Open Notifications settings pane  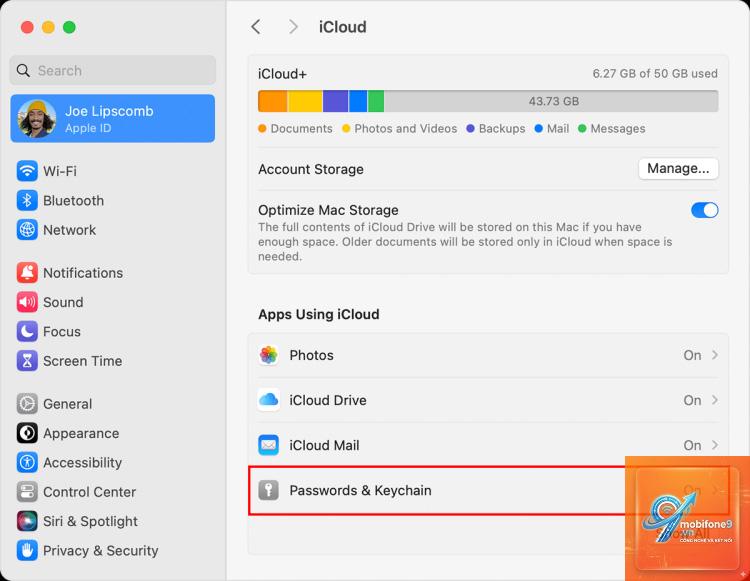113,273
